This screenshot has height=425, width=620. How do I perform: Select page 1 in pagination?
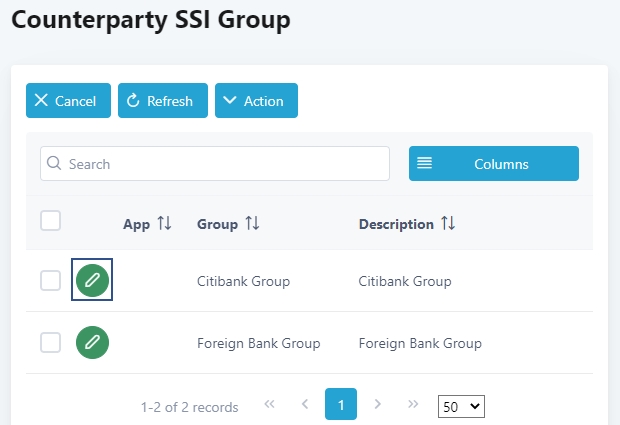pyautogui.click(x=341, y=404)
